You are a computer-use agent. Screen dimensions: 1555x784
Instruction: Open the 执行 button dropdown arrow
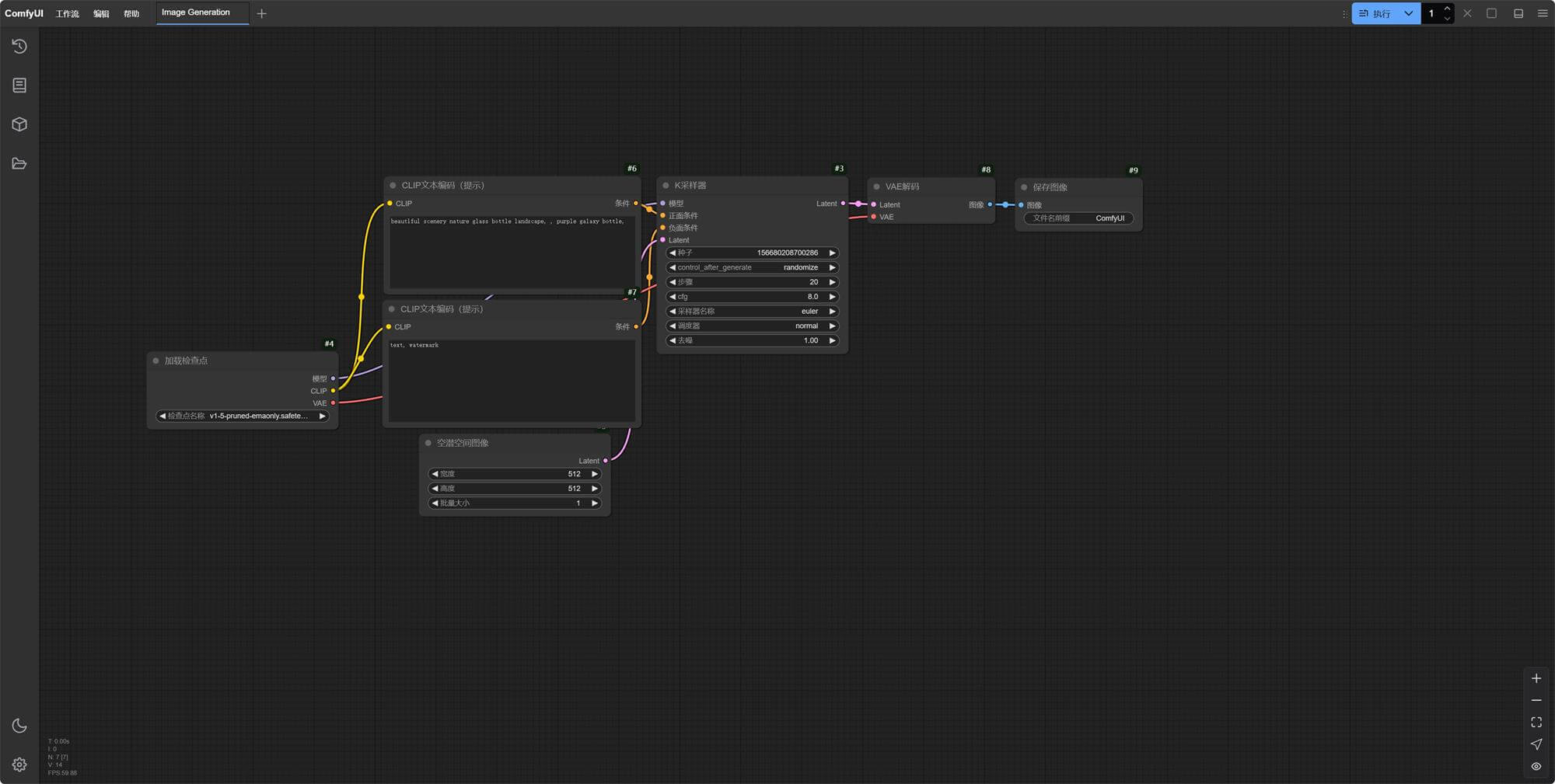pyautogui.click(x=1408, y=13)
